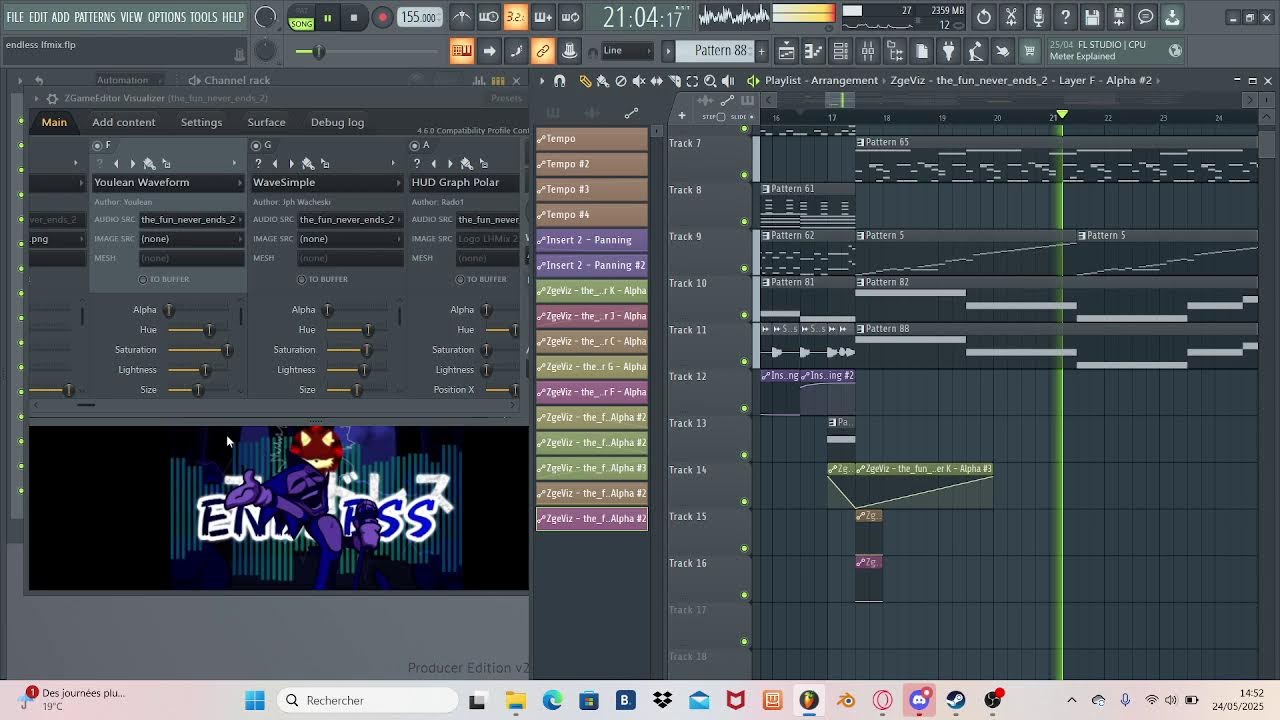Click the one-click audio recording microphone

[1038, 17]
